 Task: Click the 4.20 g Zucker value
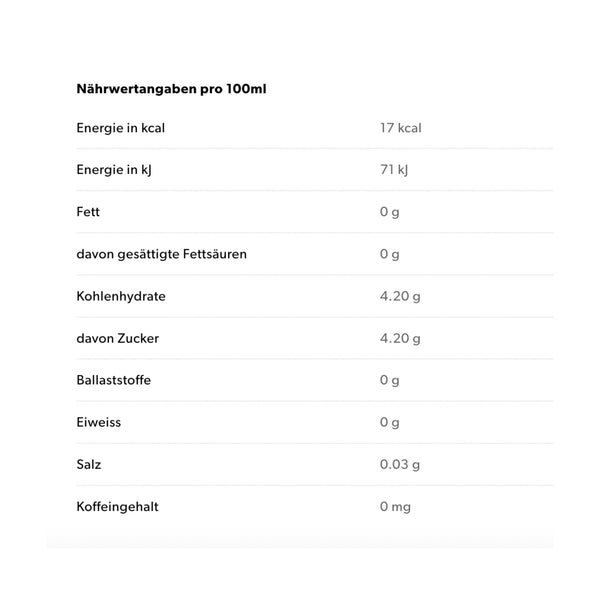(400, 338)
